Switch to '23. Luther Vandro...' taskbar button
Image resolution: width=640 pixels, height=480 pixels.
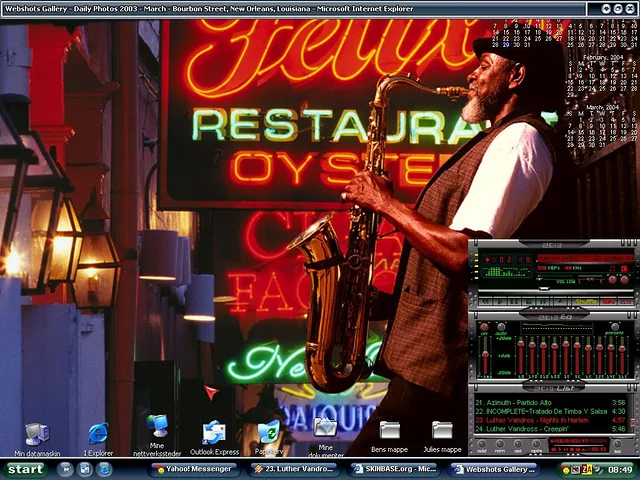click(x=294, y=469)
